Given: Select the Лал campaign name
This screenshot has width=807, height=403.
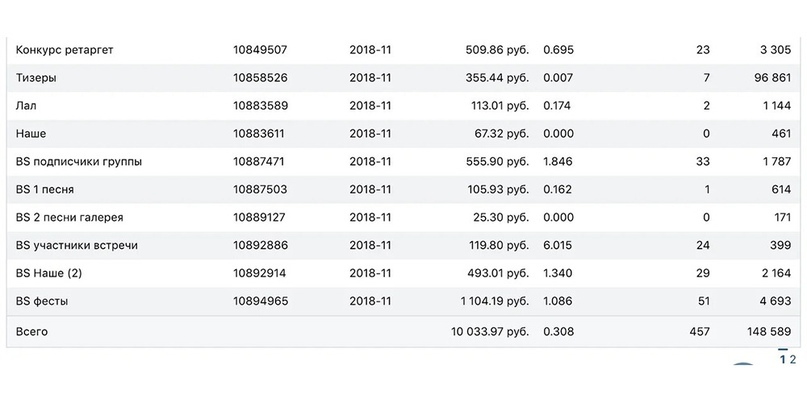Looking at the screenshot, I should [26, 106].
